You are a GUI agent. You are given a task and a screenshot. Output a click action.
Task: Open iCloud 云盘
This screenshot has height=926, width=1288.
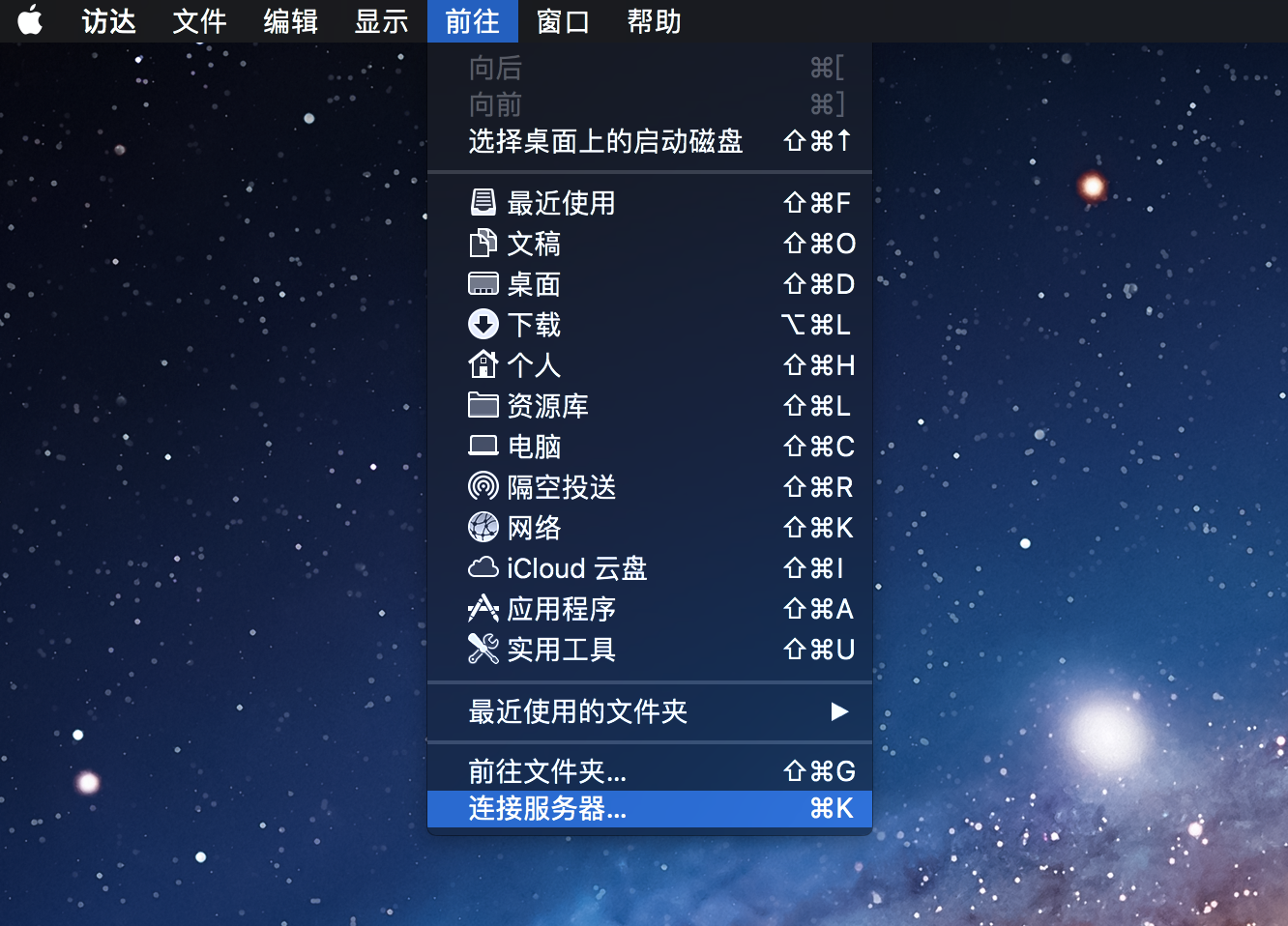[650, 567]
